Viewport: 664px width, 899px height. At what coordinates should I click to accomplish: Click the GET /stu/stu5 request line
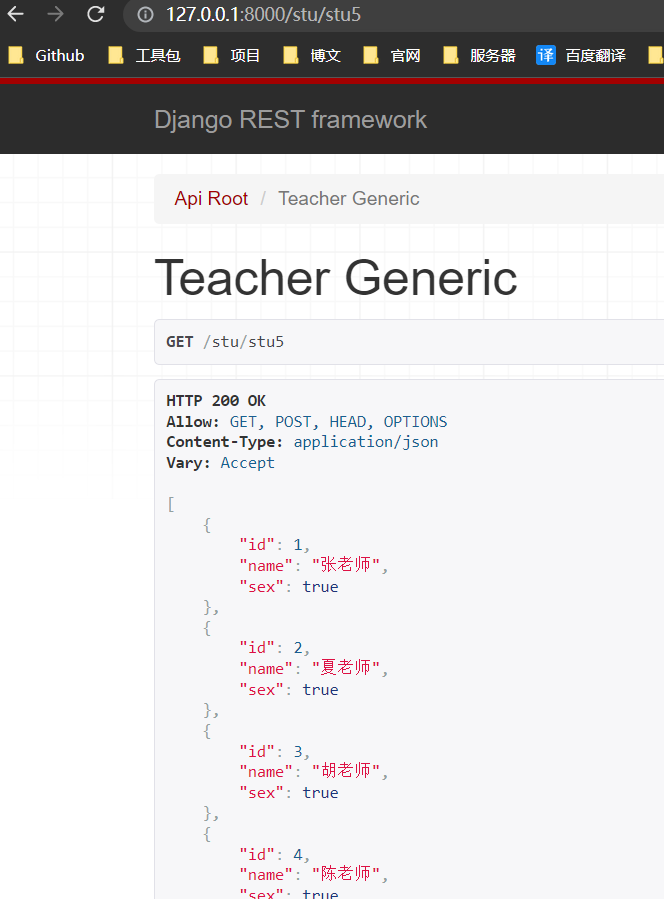225,342
